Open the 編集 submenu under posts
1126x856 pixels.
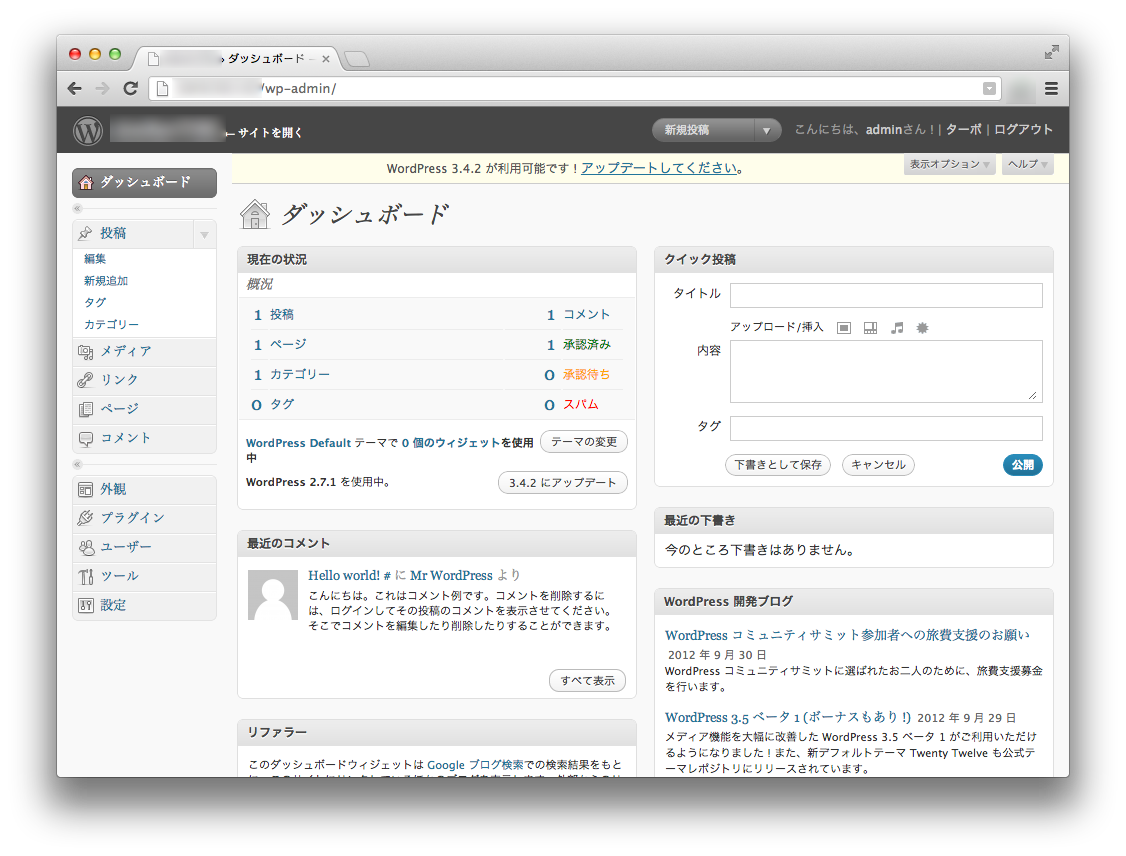click(95, 259)
